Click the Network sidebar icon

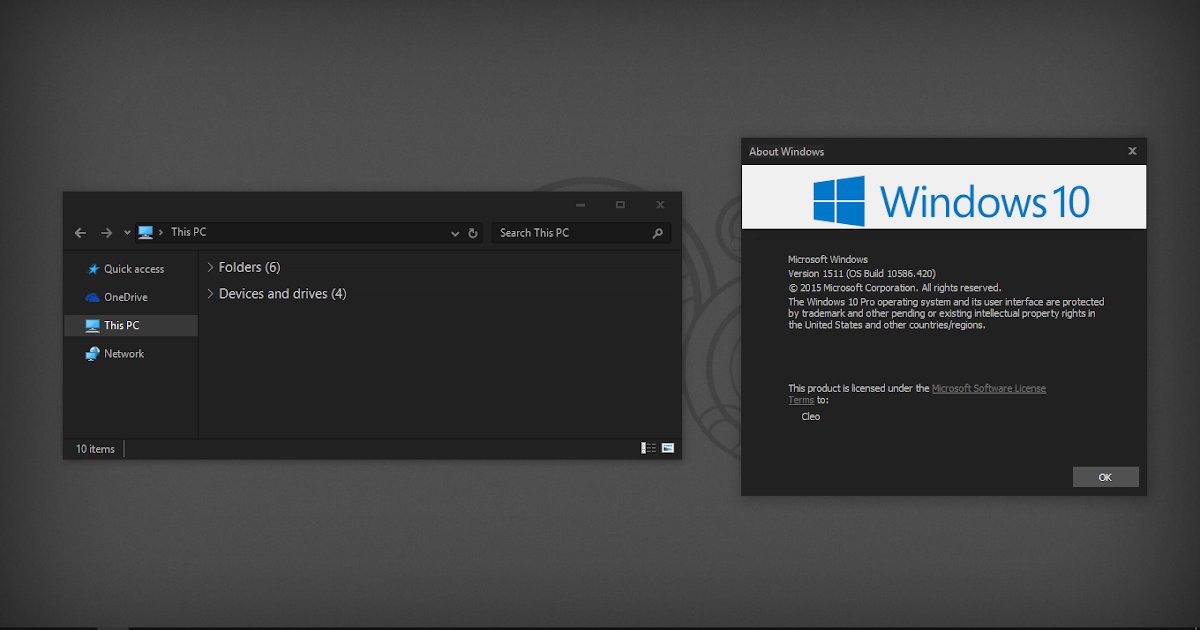coord(93,353)
